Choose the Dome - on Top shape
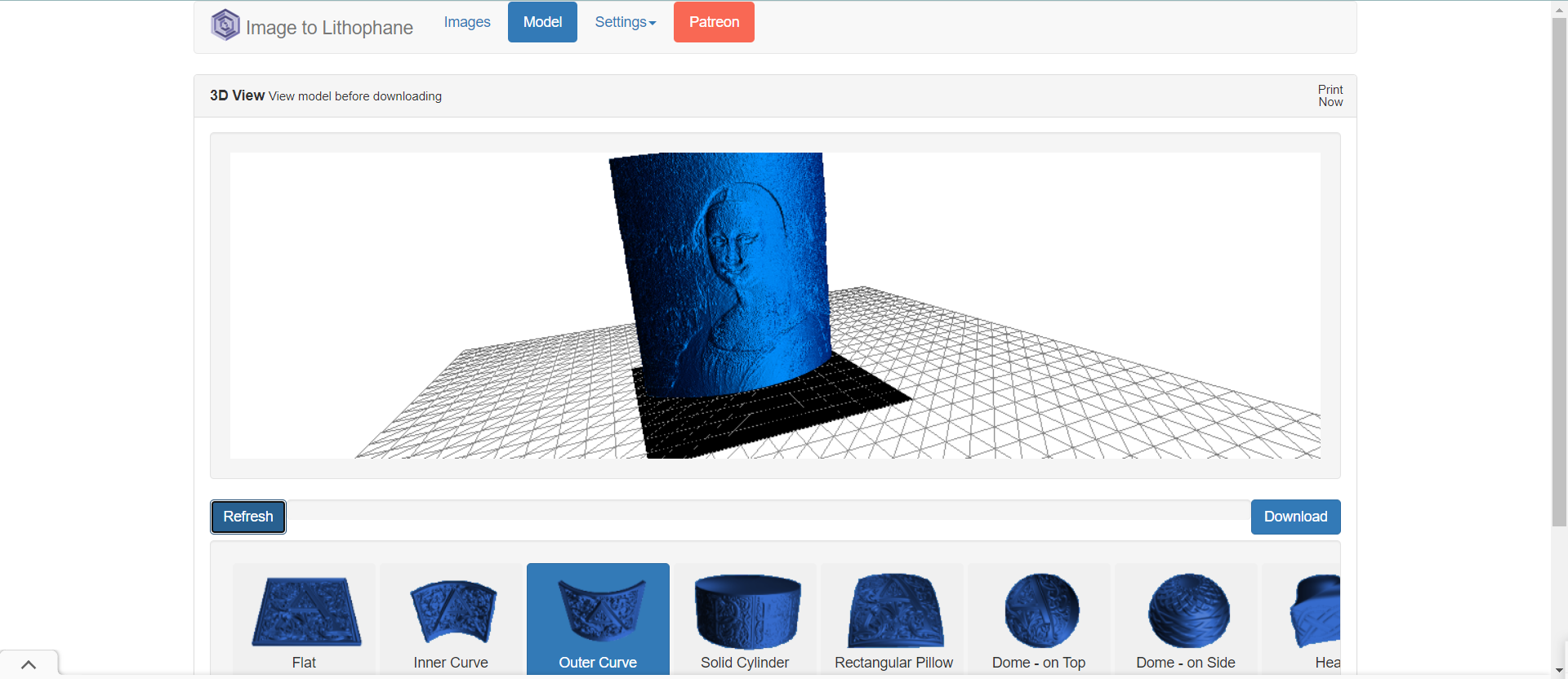This screenshot has width=1568, height=679. (1039, 619)
